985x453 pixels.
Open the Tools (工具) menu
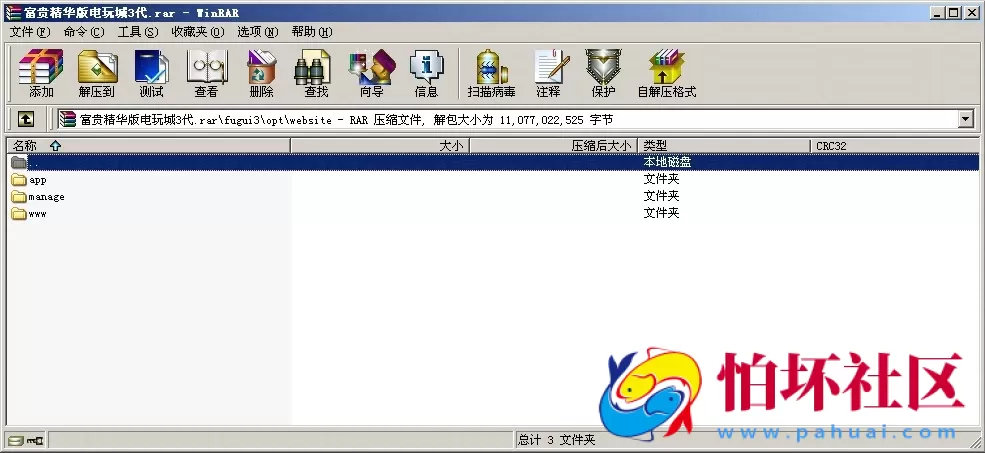point(138,31)
